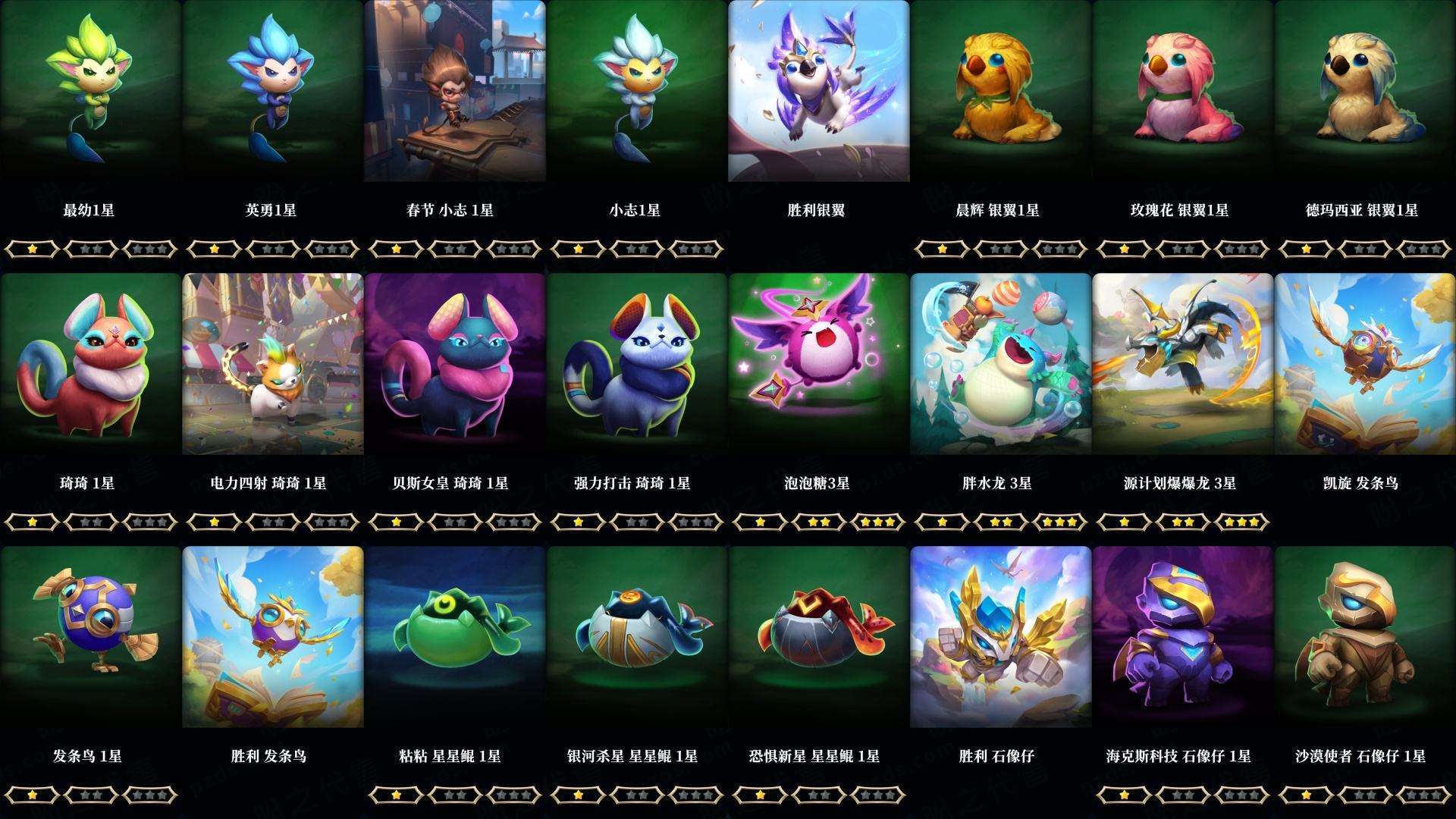This screenshot has height=819, width=1456.
Task: Open the 胖水龙 3星 dragon image
Action: (x=1001, y=364)
